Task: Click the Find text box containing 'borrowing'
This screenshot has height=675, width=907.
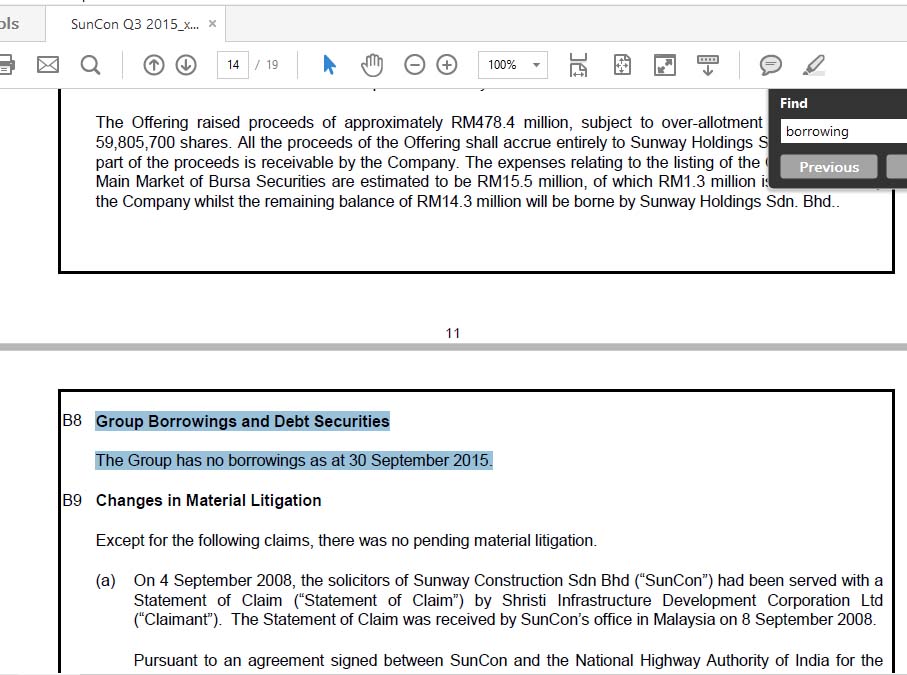Action: (843, 131)
